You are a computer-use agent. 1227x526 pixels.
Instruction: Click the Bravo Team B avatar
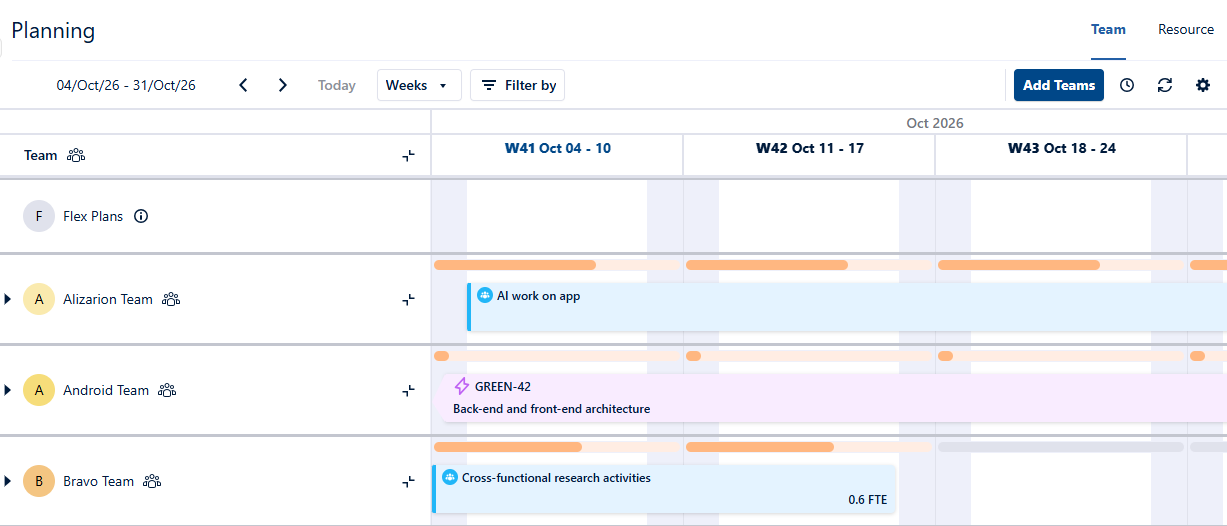coord(39,481)
